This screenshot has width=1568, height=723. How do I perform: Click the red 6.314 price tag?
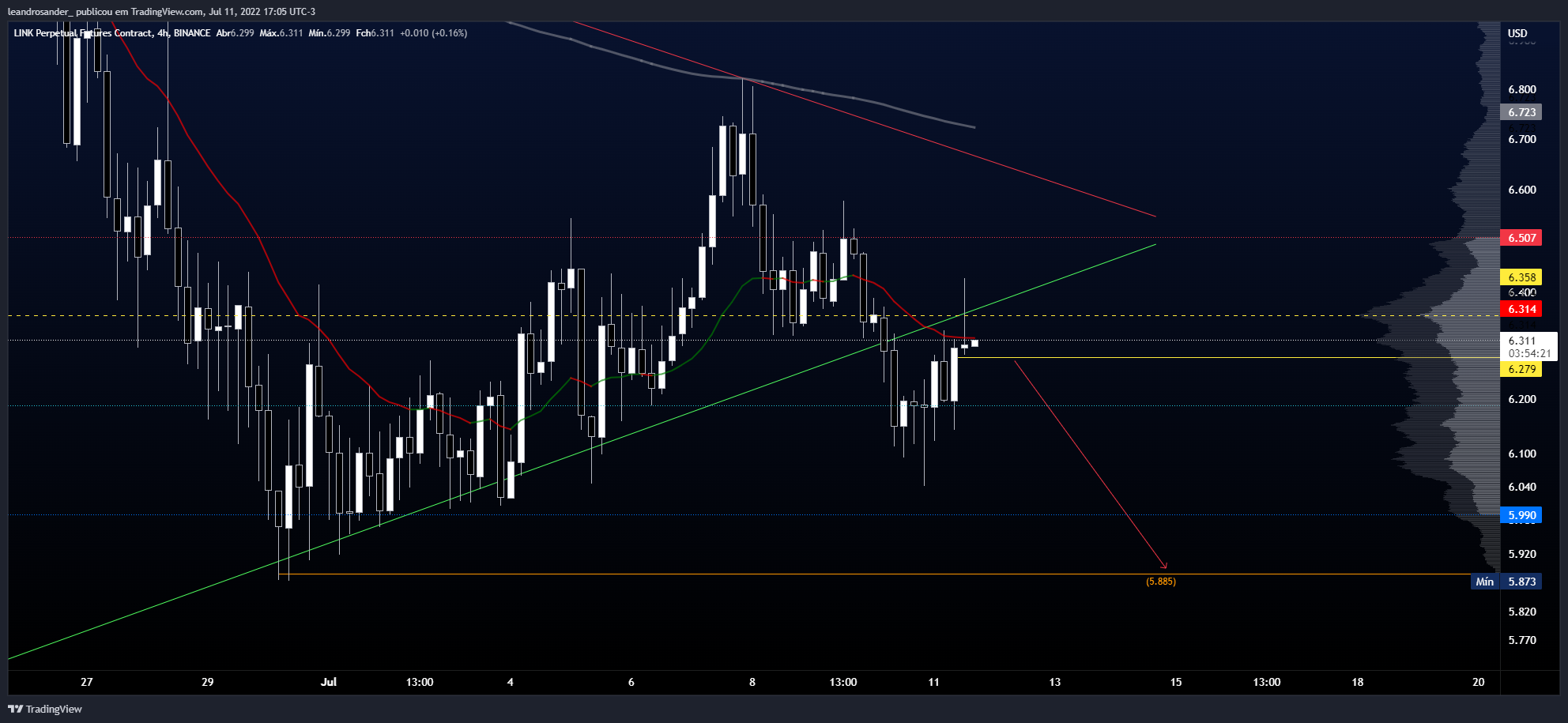coord(1521,309)
